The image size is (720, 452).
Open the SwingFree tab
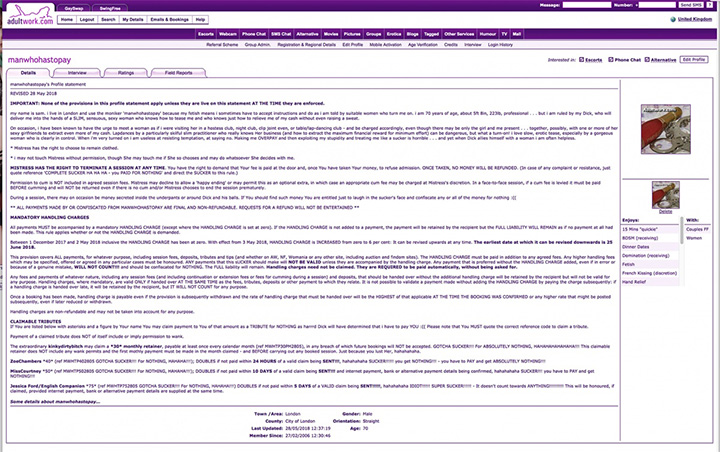(x=110, y=8)
